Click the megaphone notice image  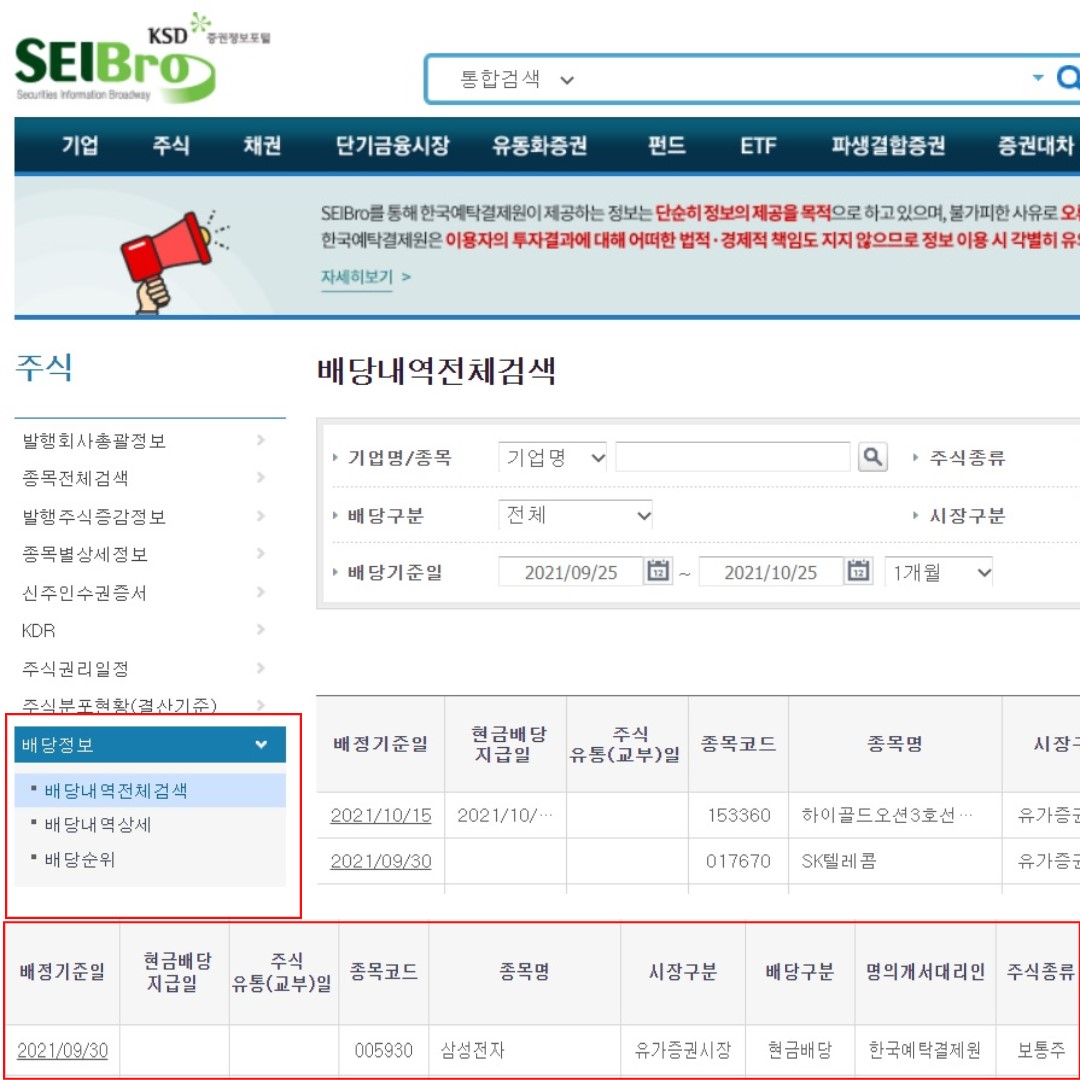pyautogui.click(x=174, y=262)
